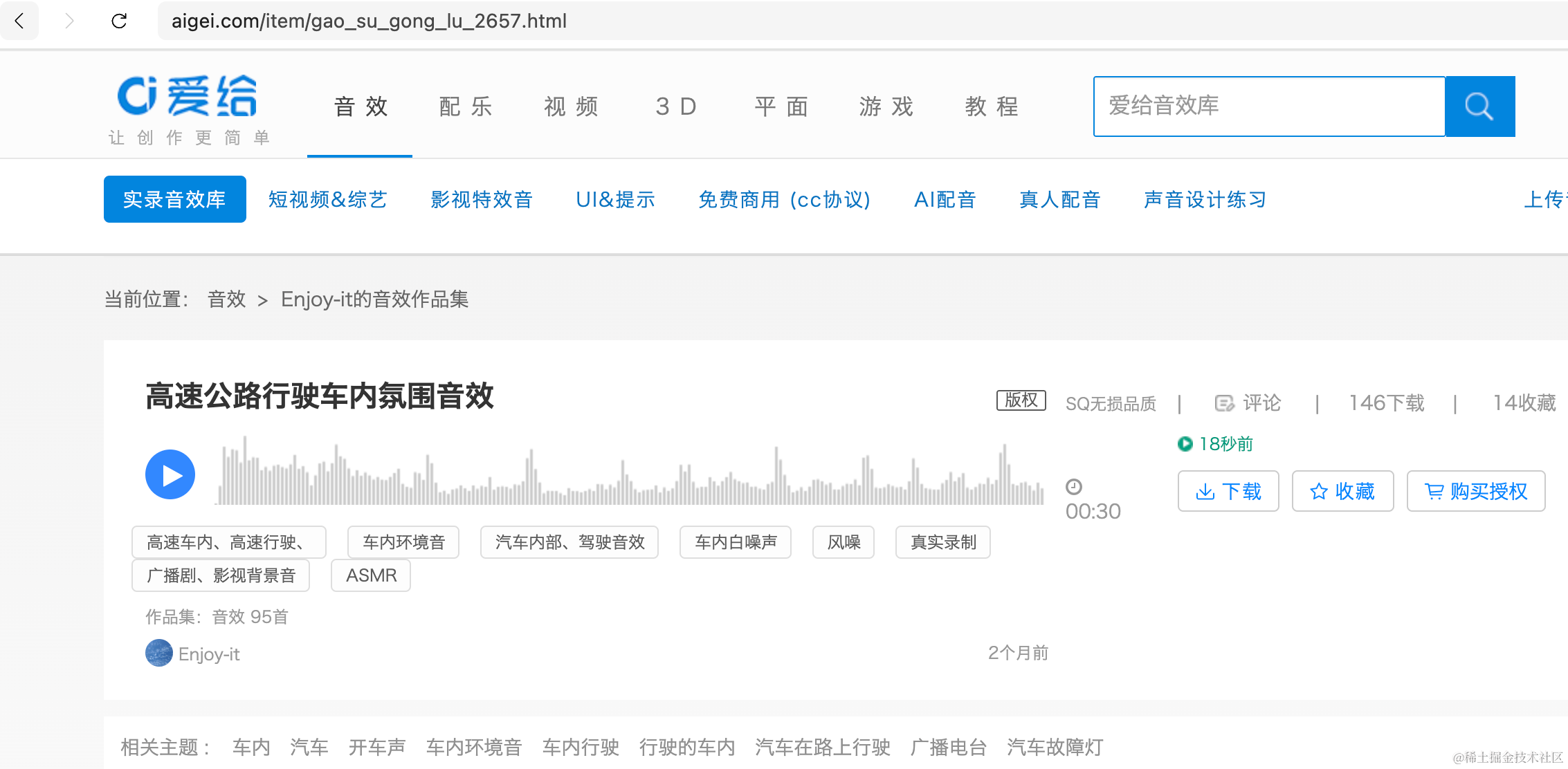
Task: Click tag 车内环境音
Action: click(x=403, y=542)
